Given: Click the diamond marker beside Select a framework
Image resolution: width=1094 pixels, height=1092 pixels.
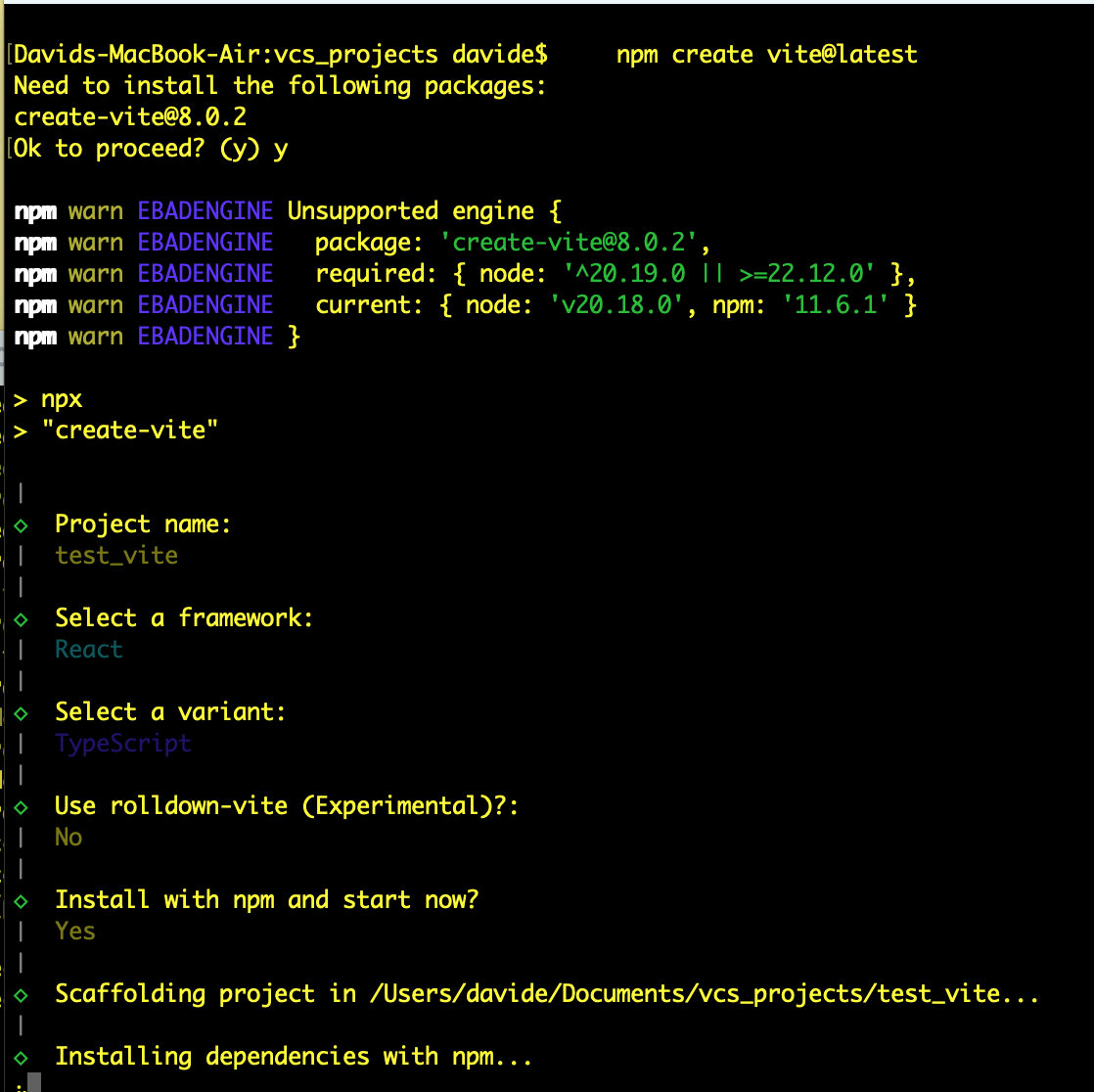Looking at the screenshot, I should pyautogui.click(x=21, y=619).
